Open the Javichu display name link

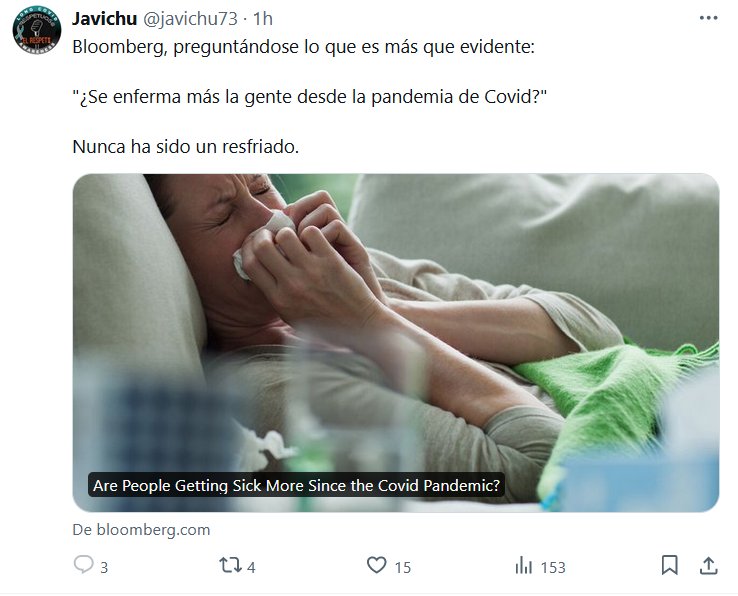pos(104,19)
